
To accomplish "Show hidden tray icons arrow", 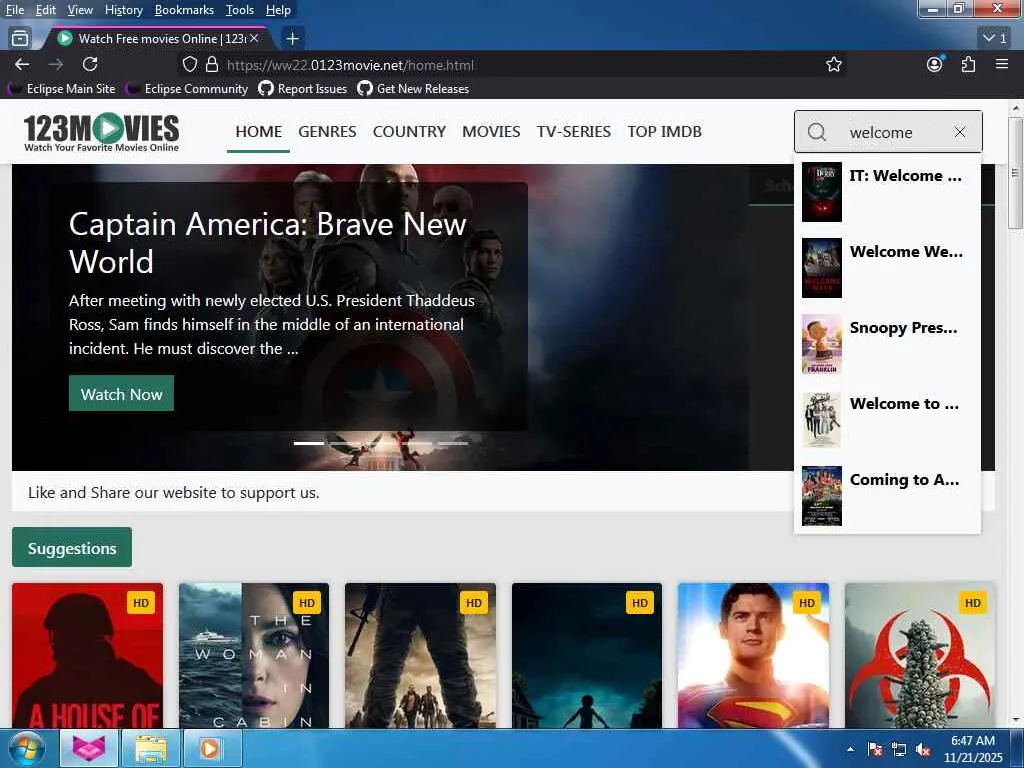I will [x=850, y=749].
